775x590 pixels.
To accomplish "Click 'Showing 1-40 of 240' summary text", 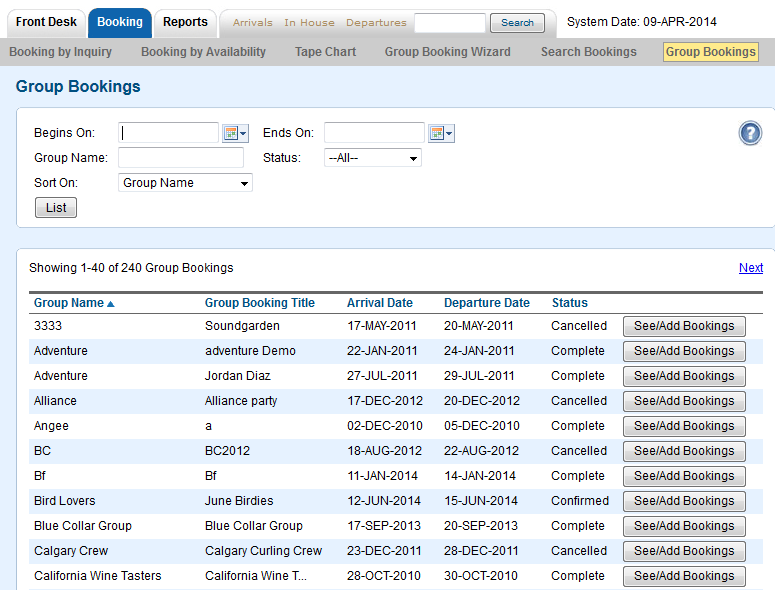I will click(131, 268).
